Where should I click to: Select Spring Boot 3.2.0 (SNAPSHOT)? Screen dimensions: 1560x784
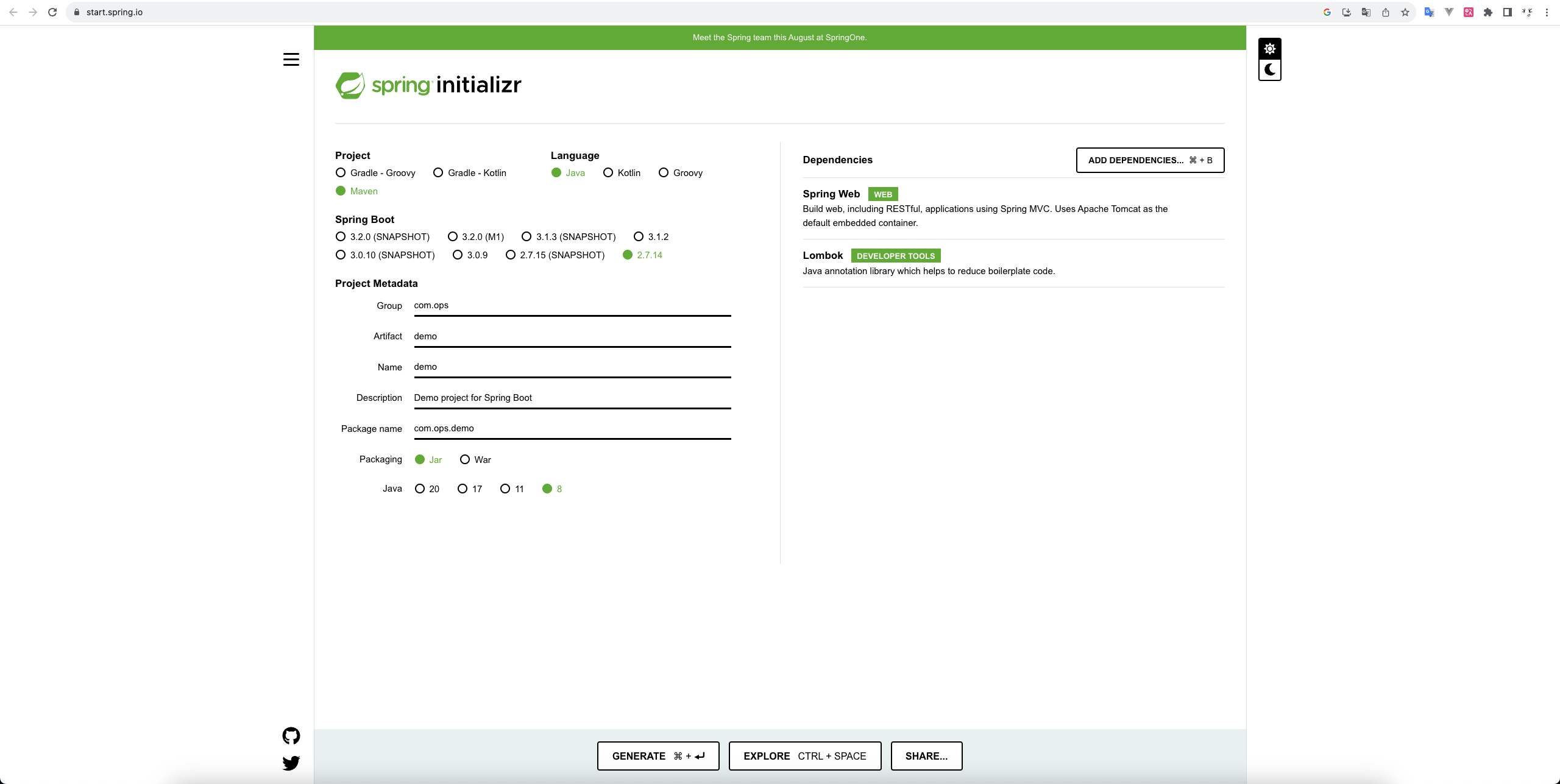(383, 237)
